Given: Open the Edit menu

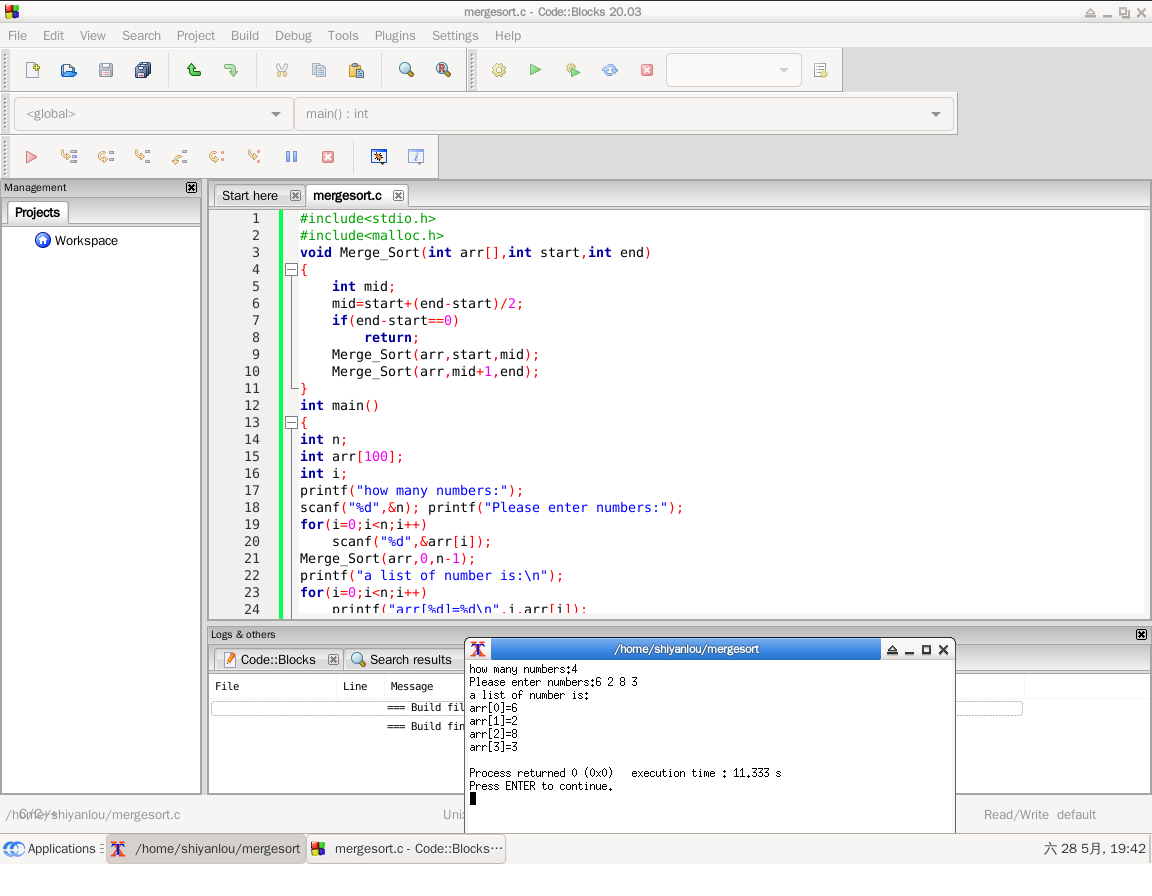Looking at the screenshot, I should click(53, 35).
